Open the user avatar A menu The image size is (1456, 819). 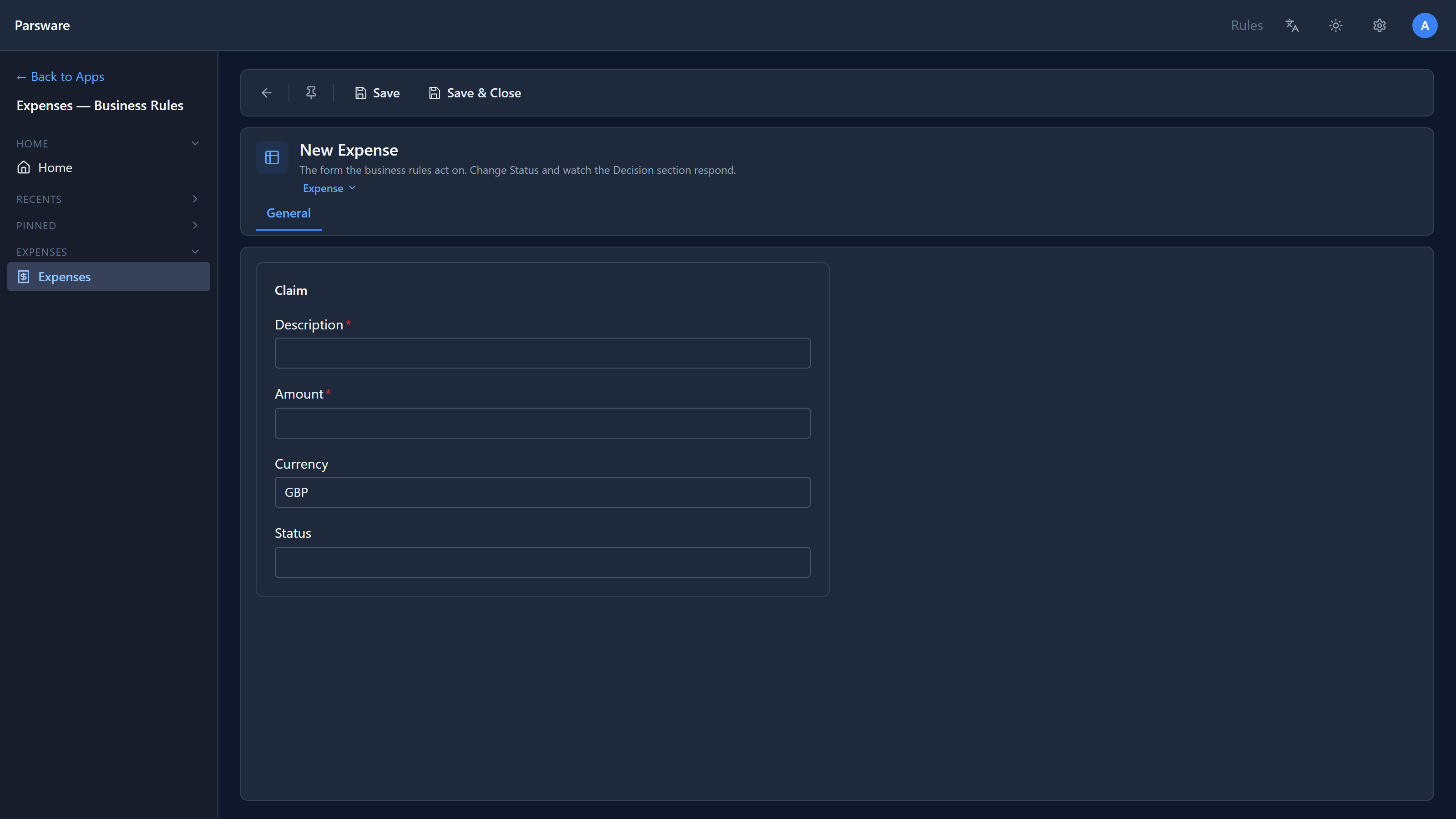[x=1424, y=25]
